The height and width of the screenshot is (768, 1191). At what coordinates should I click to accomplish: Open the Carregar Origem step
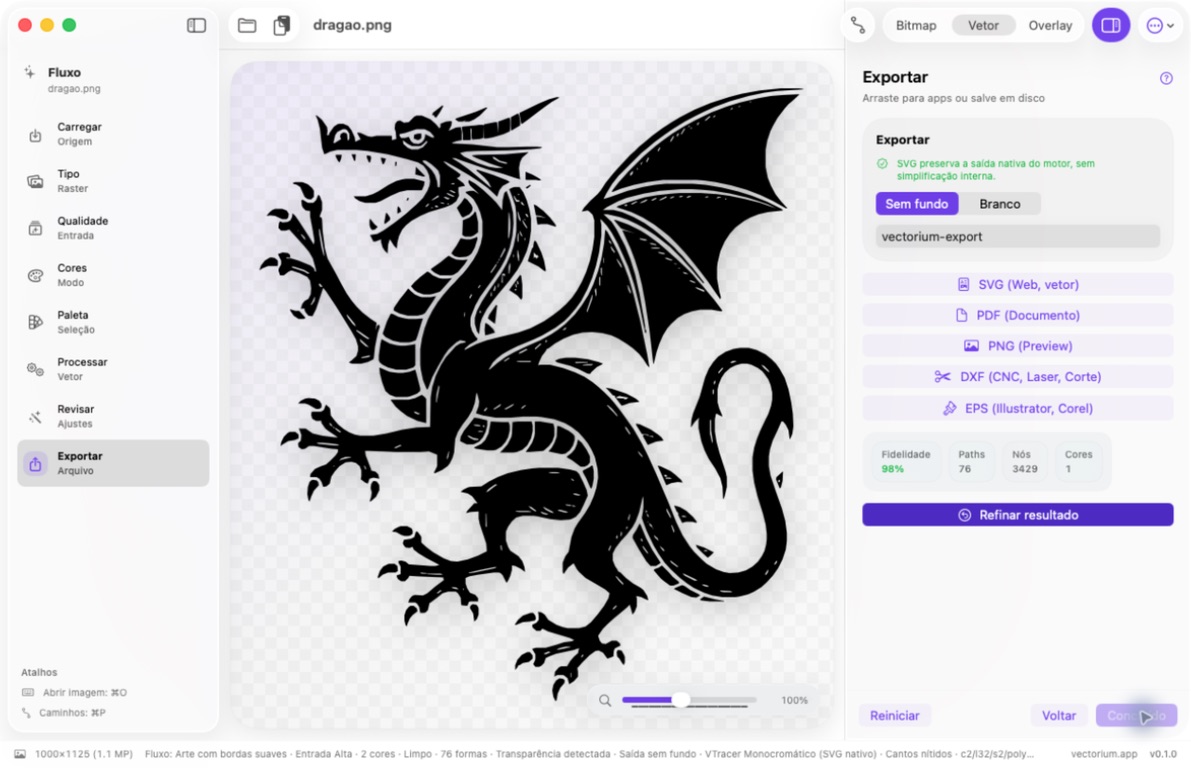point(113,134)
